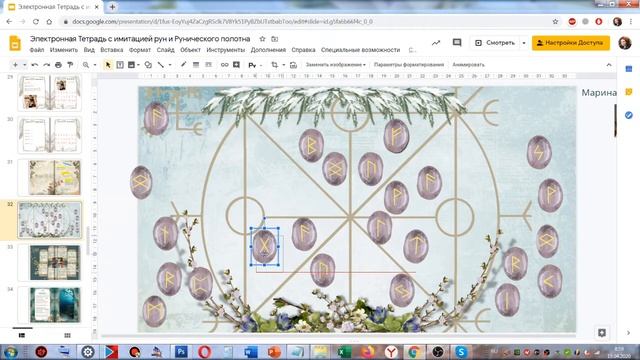Image resolution: width=640 pixels, height=360 pixels.
Task: Expand the crop mask dropdown arrow
Action: (x=284, y=65)
